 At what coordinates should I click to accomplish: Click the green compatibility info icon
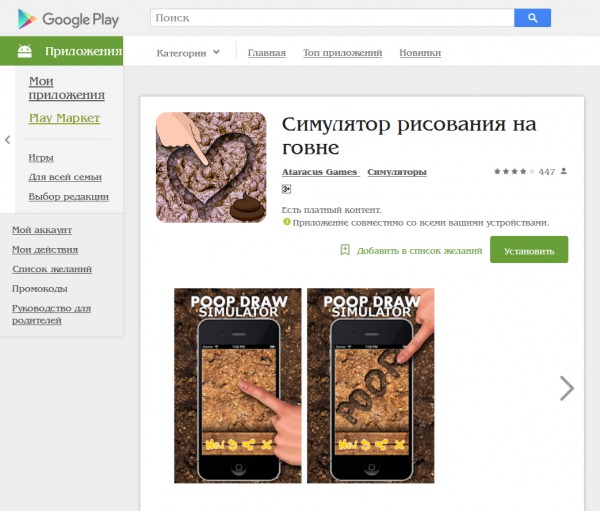click(x=287, y=222)
